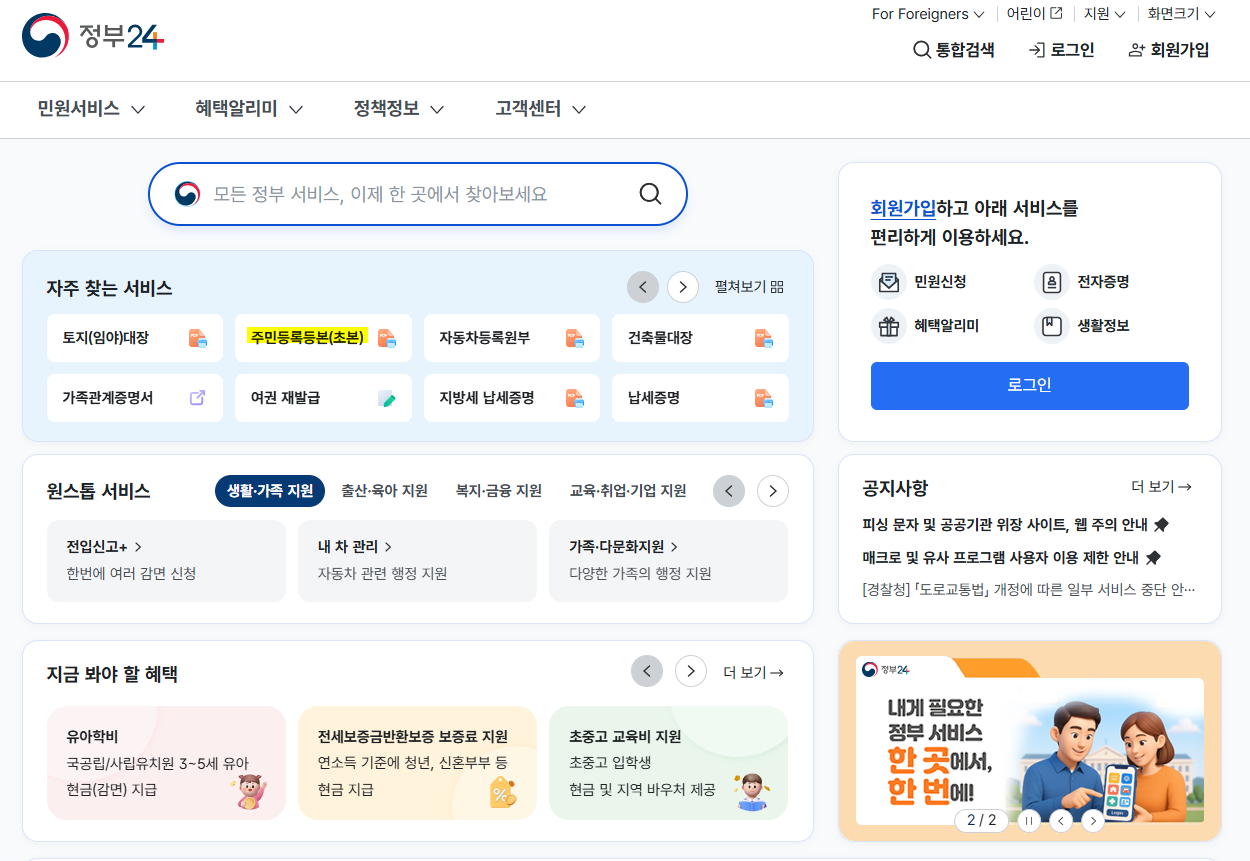Click the 정부24 logo

[x=91, y=33]
